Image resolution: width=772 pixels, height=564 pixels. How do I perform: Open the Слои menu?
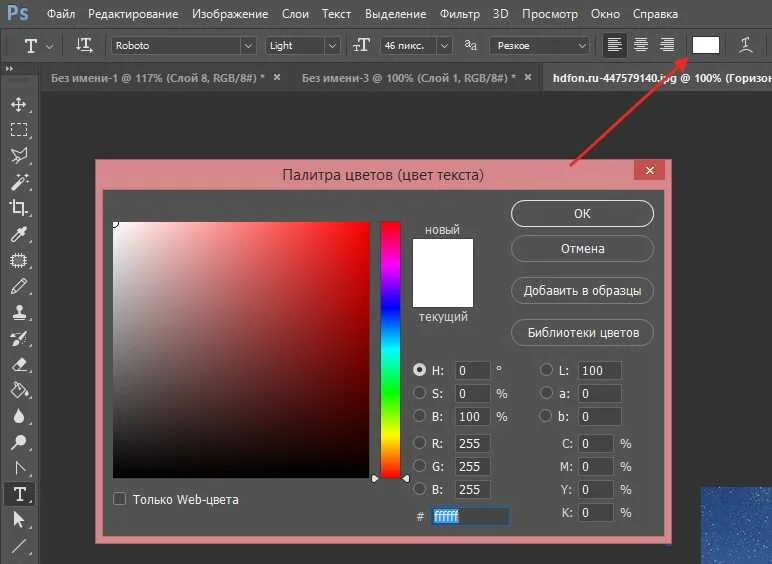coord(295,14)
